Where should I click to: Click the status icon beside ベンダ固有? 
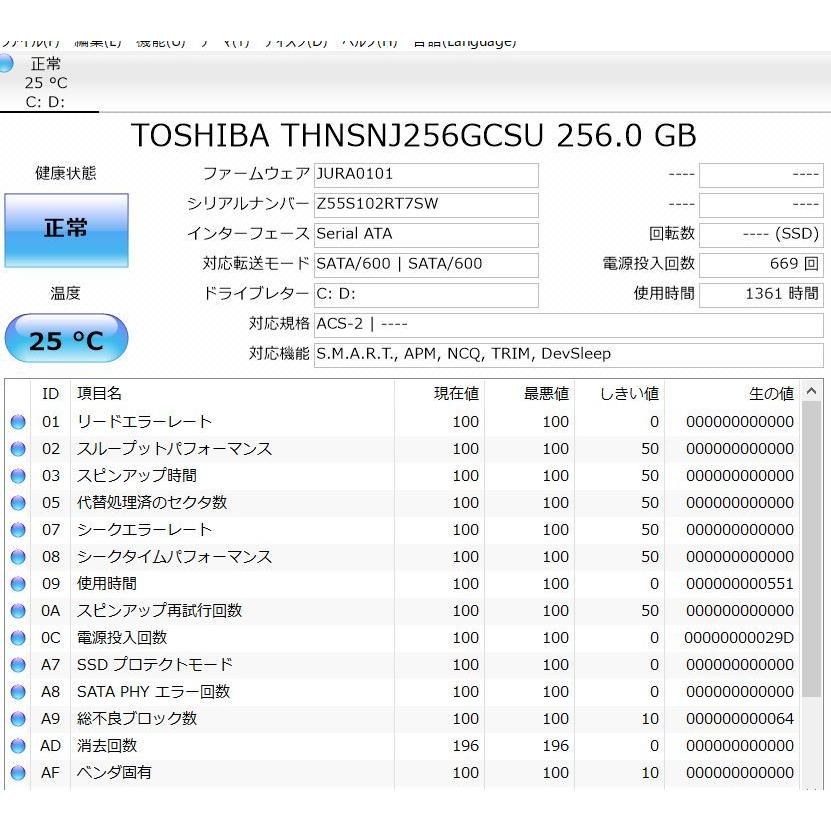18,772
